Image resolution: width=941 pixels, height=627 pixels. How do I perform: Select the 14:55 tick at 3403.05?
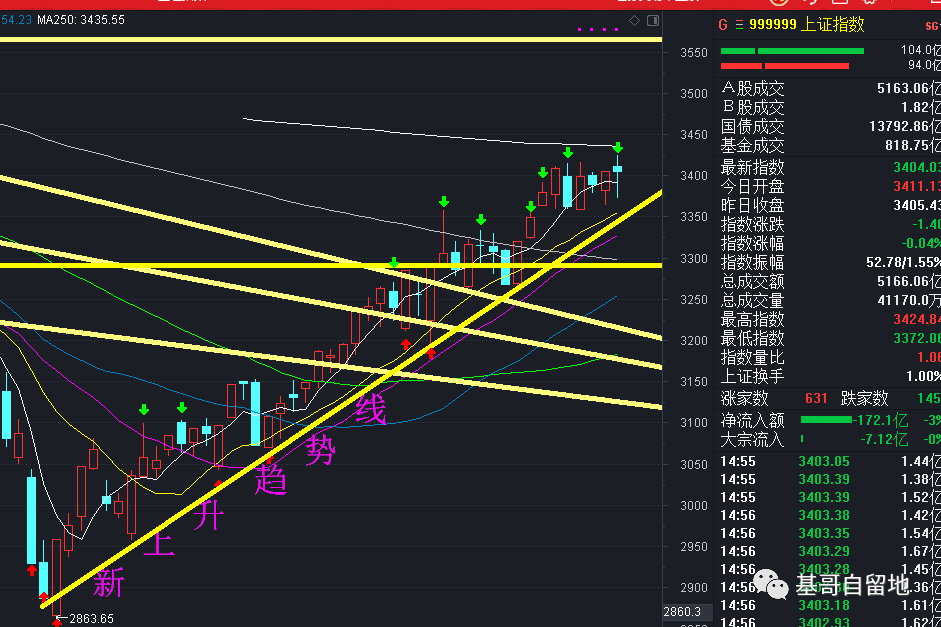click(x=831, y=461)
